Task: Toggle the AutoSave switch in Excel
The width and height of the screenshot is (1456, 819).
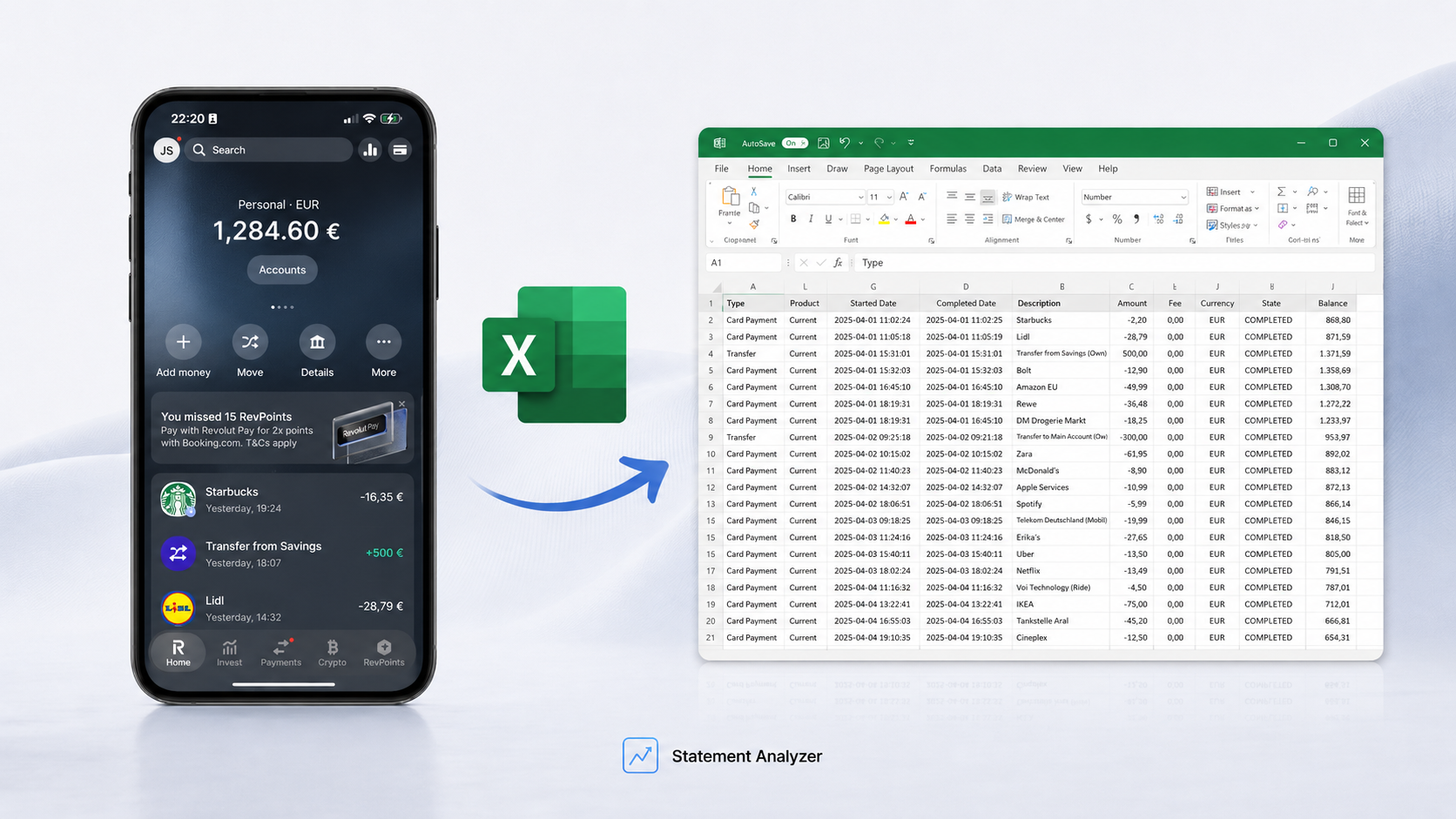Action: [x=794, y=143]
